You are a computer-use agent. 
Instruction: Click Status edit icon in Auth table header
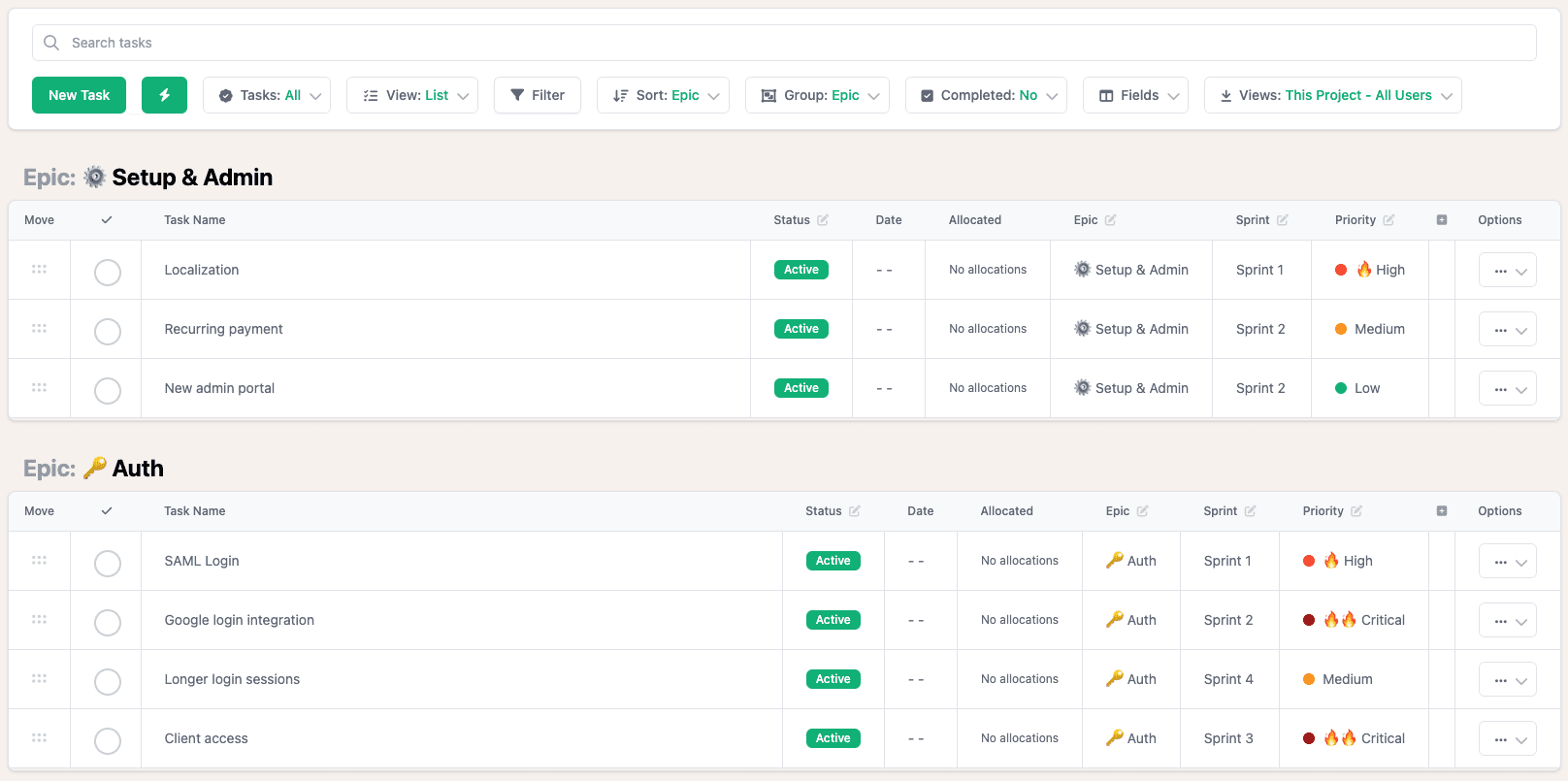pos(855,511)
